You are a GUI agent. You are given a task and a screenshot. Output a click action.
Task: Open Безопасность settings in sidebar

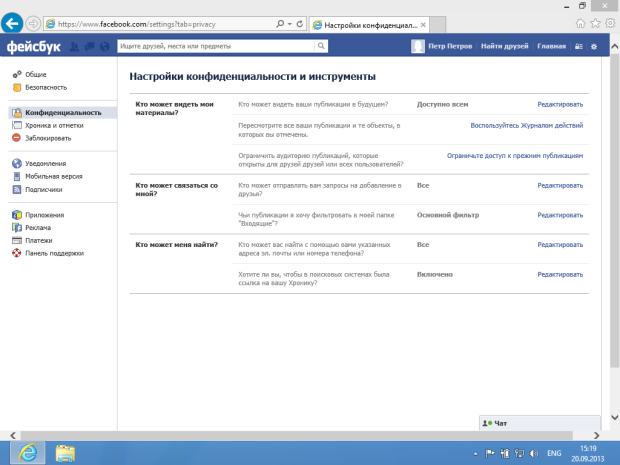coord(46,87)
